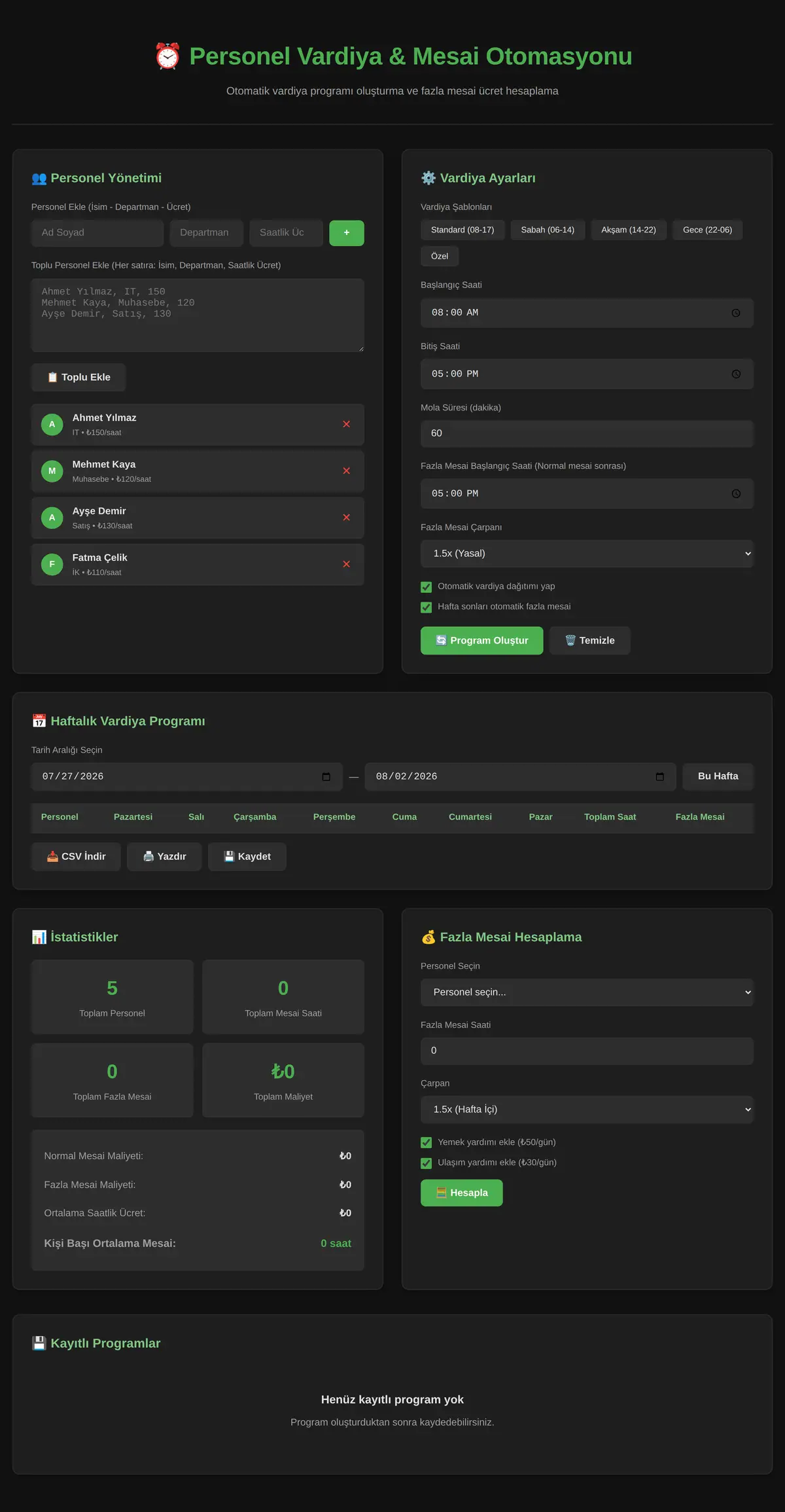Choose the Sabah (06-14) shift template
This screenshot has width=785, height=1512.
(x=548, y=230)
